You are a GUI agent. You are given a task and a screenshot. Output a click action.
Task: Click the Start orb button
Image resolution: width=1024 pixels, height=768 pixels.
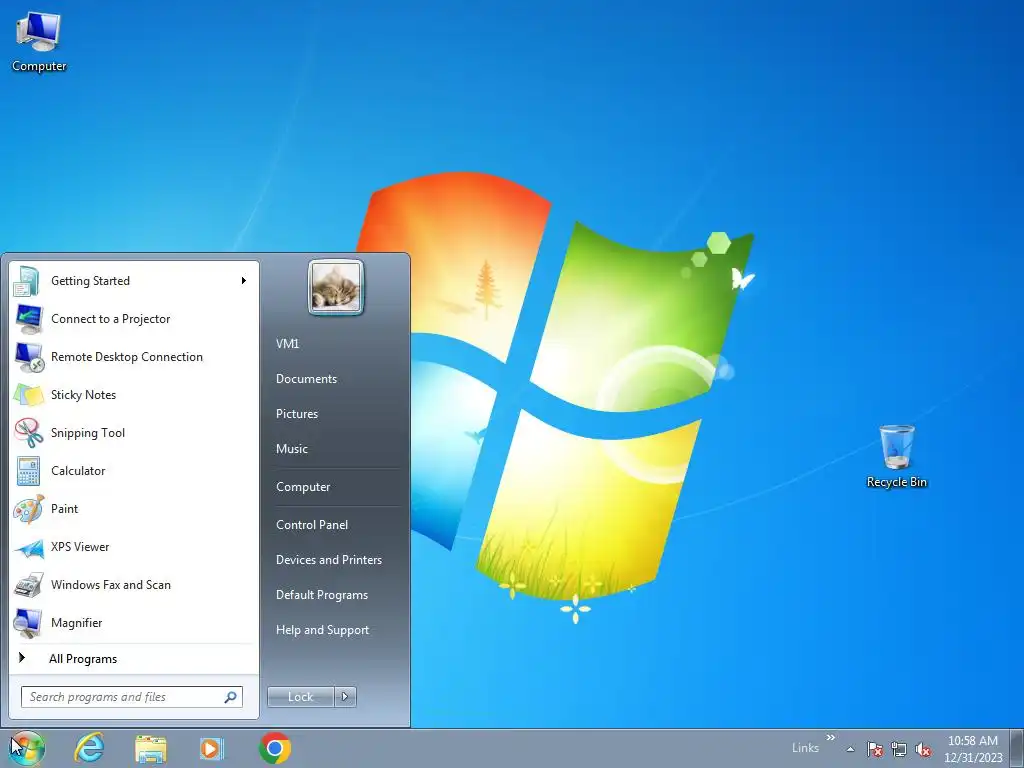[27, 748]
